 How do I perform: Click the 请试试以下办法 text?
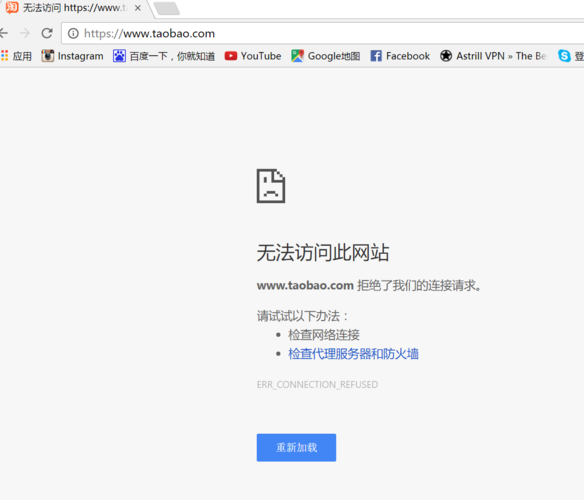tap(302, 316)
